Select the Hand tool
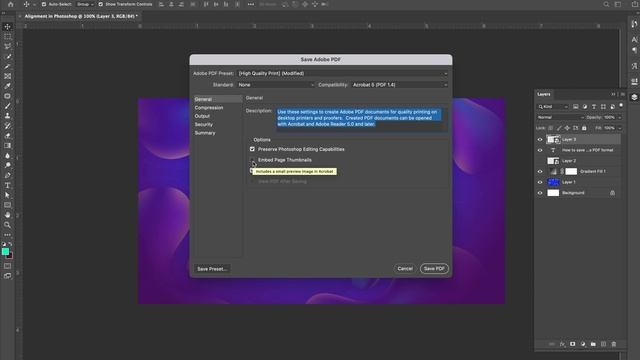640x360 pixels. tap(7, 215)
